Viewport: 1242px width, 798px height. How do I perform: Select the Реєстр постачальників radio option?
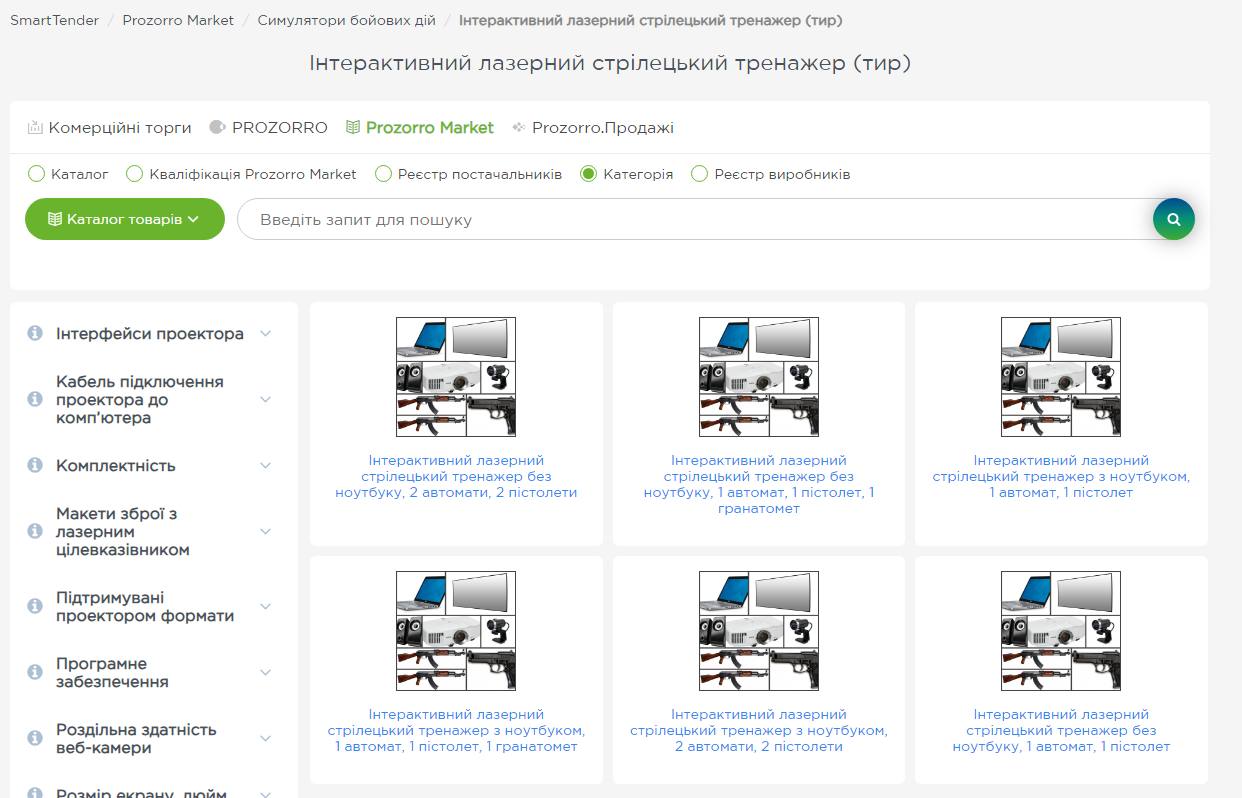click(383, 174)
